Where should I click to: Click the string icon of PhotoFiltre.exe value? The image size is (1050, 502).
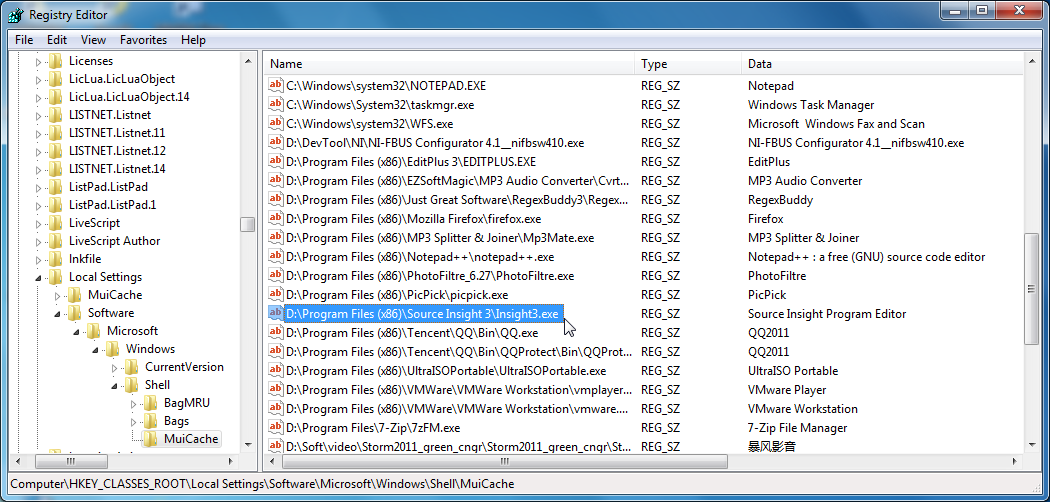(x=275, y=275)
